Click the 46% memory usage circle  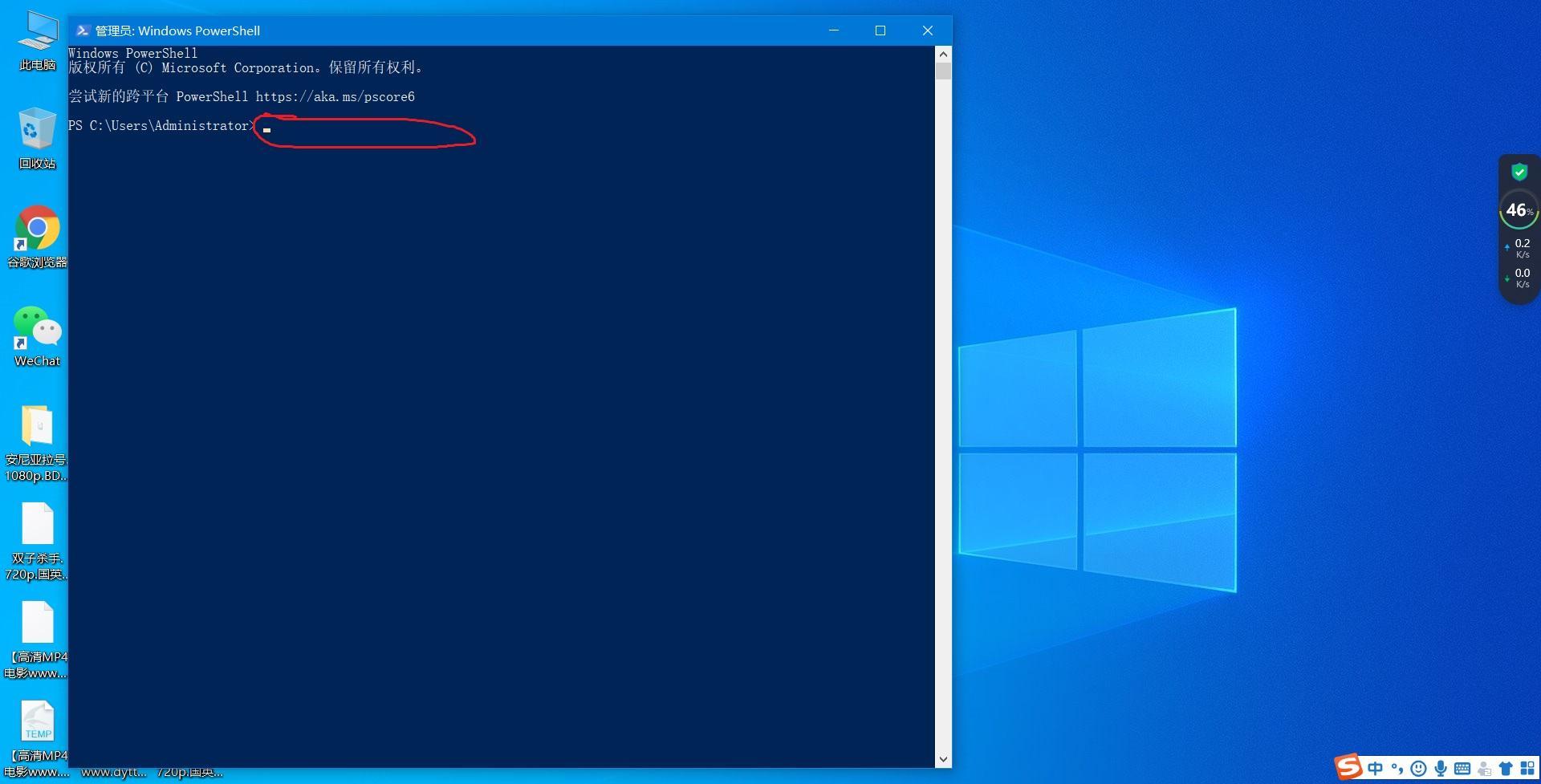(x=1519, y=210)
